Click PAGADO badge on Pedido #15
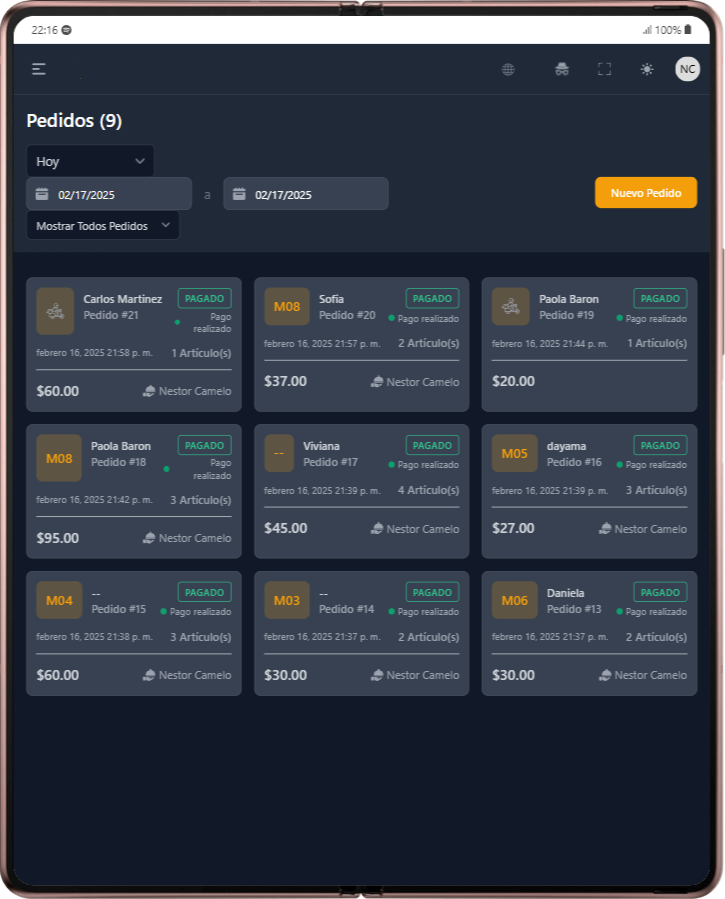This screenshot has width=725, height=899. (205, 592)
